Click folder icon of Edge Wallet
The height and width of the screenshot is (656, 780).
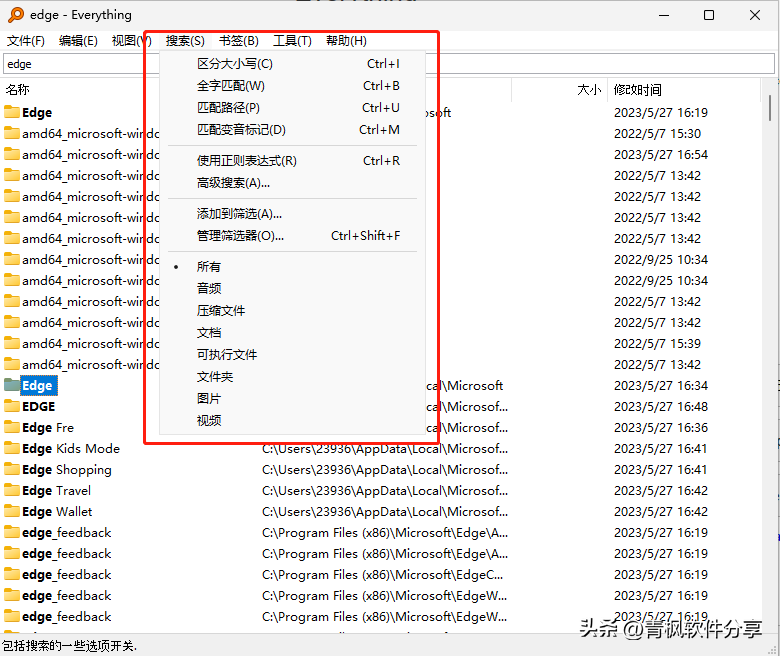(x=11, y=511)
